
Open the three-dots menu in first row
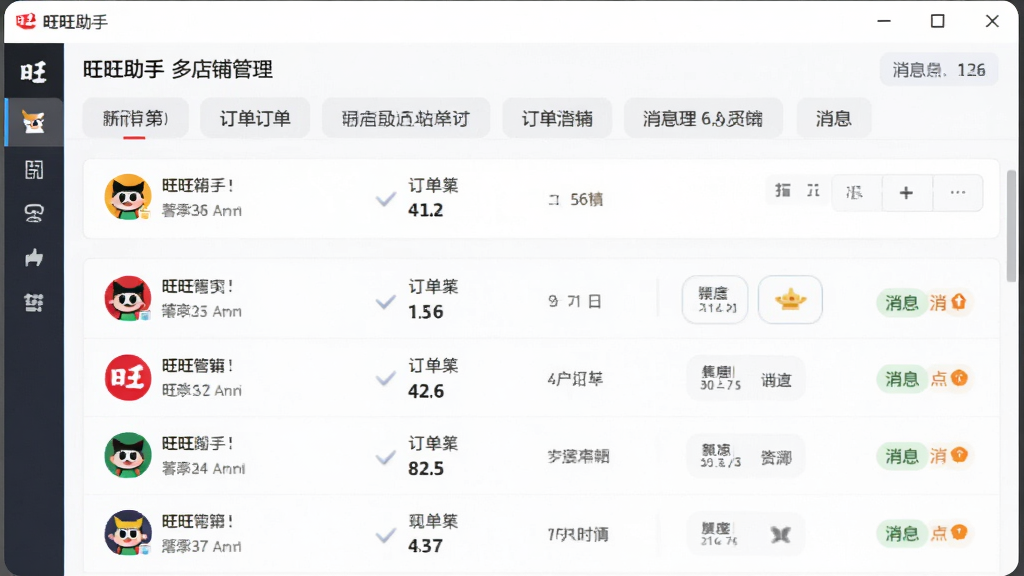point(958,193)
